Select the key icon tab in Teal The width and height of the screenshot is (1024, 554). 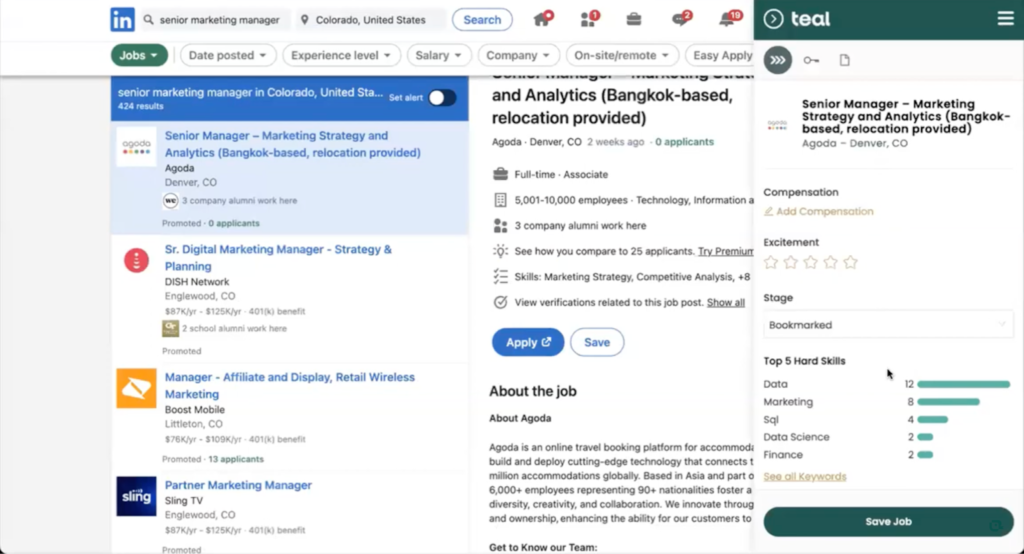[x=811, y=61]
